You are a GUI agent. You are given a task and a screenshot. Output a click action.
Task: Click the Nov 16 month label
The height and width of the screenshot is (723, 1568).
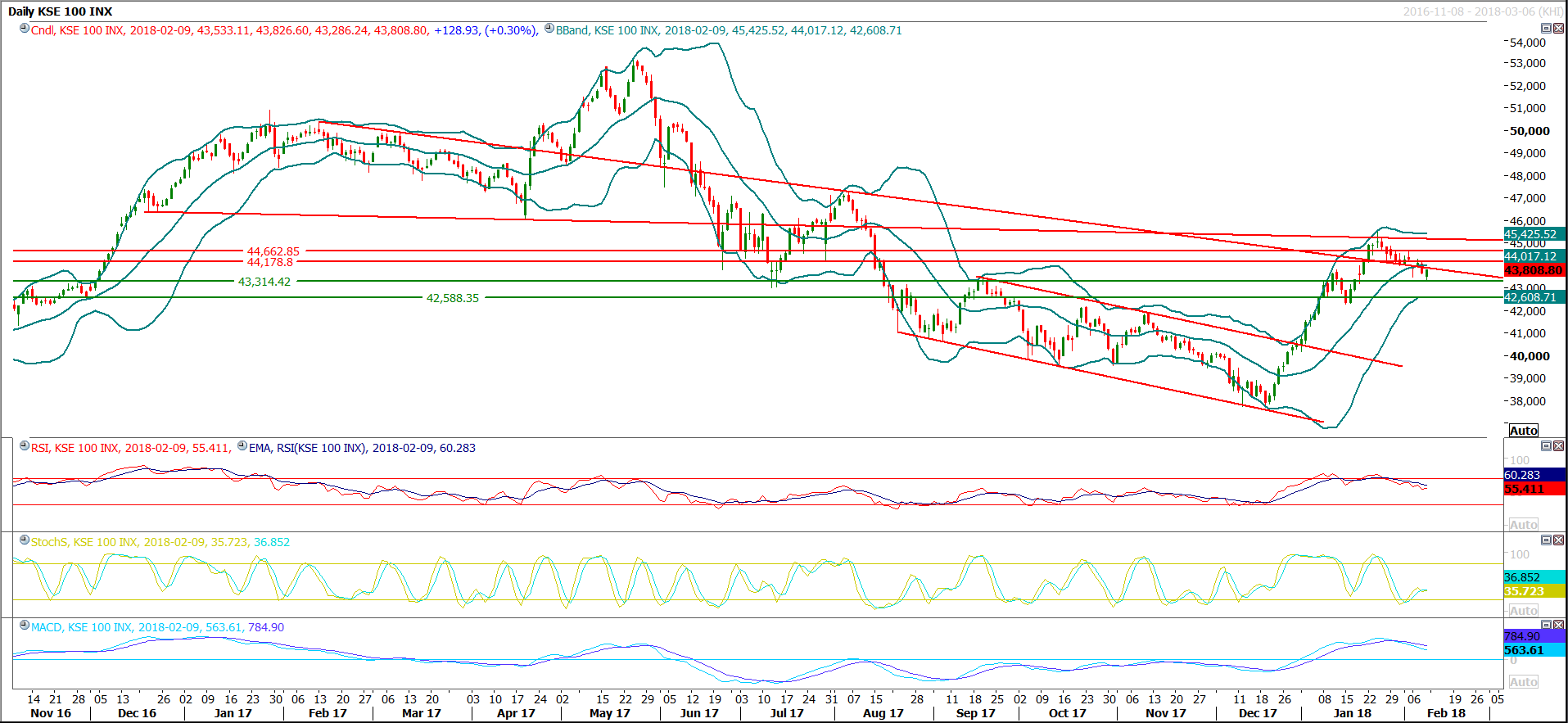(51, 713)
